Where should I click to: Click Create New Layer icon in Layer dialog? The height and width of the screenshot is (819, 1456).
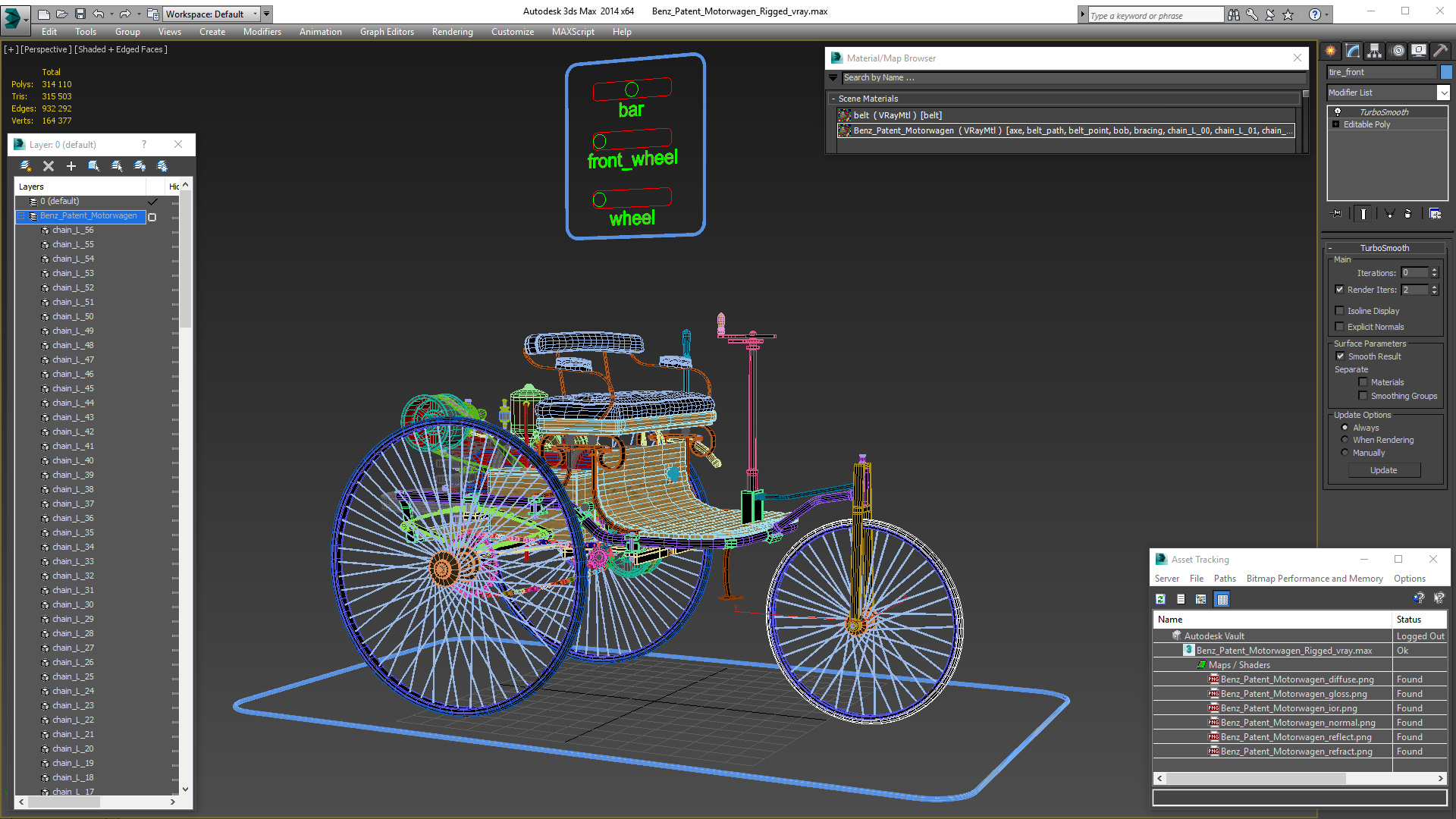(x=26, y=166)
